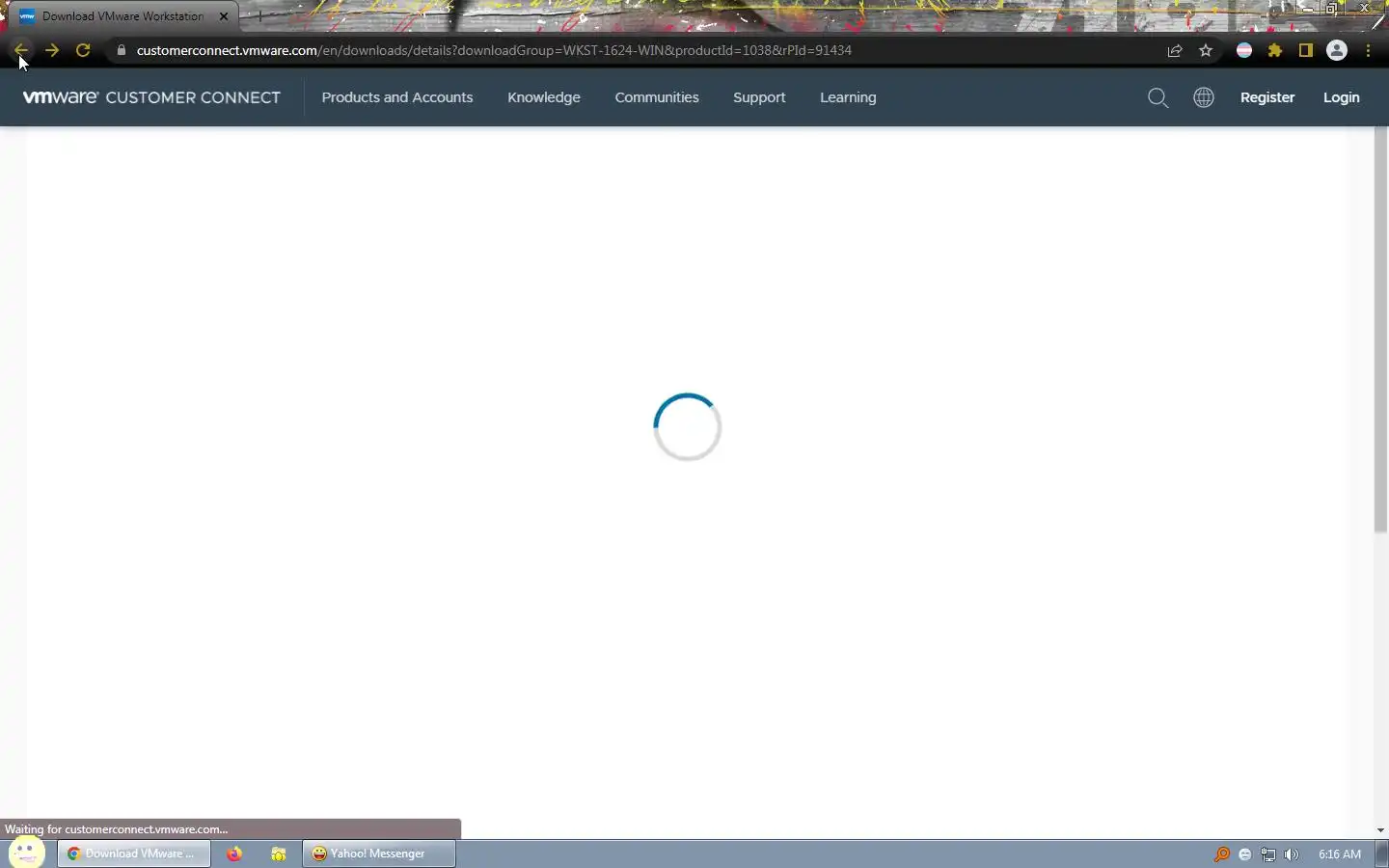Open the striped flag extension icon
1389x868 pixels.
point(1244,50)
